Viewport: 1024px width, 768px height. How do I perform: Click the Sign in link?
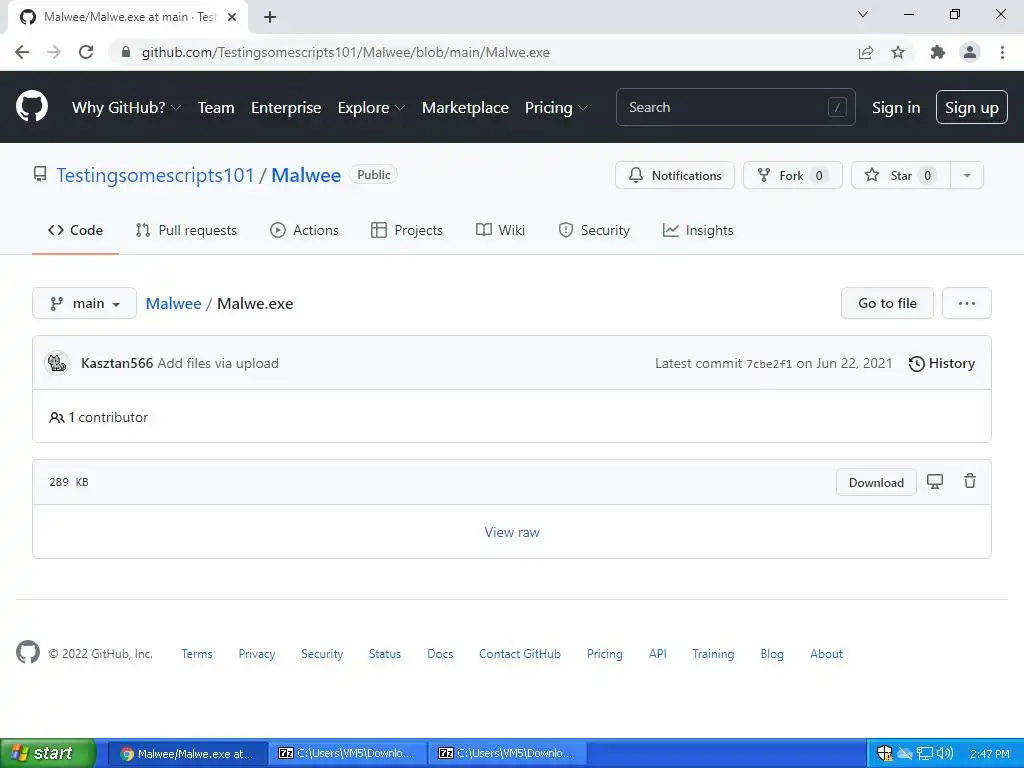point(896,107)
